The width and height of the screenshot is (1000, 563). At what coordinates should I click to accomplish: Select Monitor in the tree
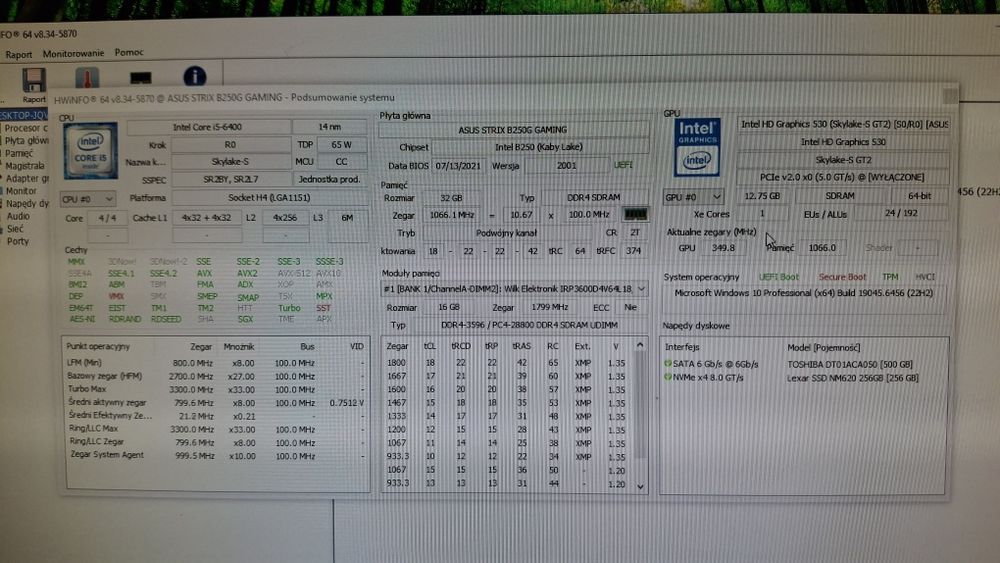coord(21,191)
